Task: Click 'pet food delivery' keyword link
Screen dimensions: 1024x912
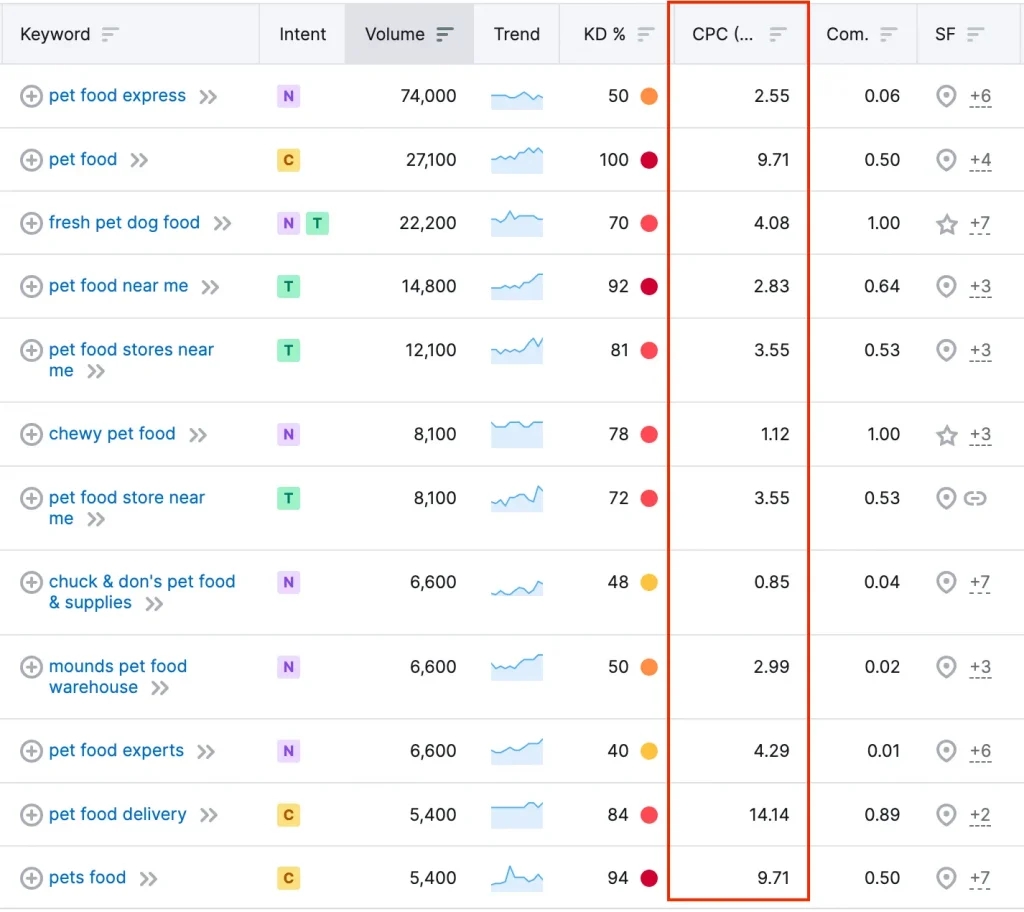Action: pyautogui.click(x=118, y=814)
